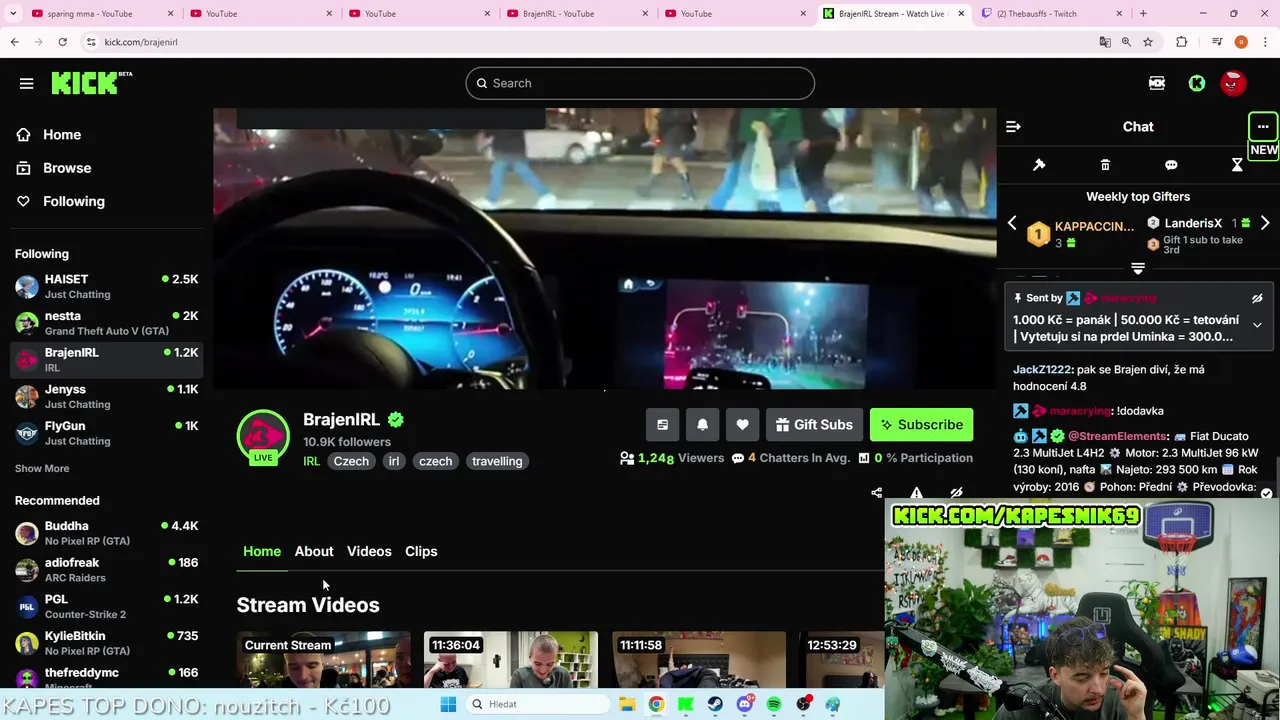
Task: Open Steam from the taskbar
Action: pos(715,704)
